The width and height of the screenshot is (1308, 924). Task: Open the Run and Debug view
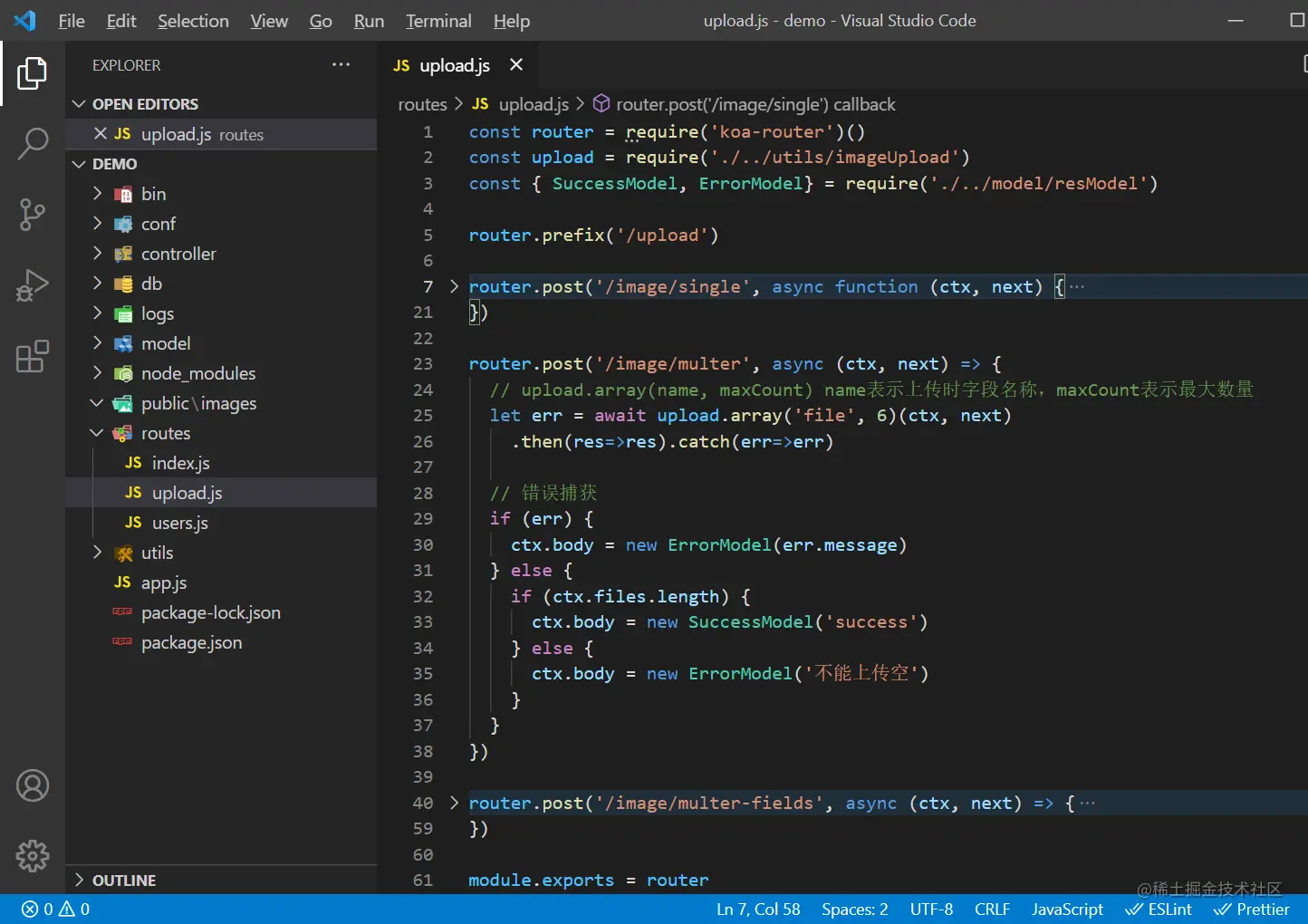click(x=33, y=285)
